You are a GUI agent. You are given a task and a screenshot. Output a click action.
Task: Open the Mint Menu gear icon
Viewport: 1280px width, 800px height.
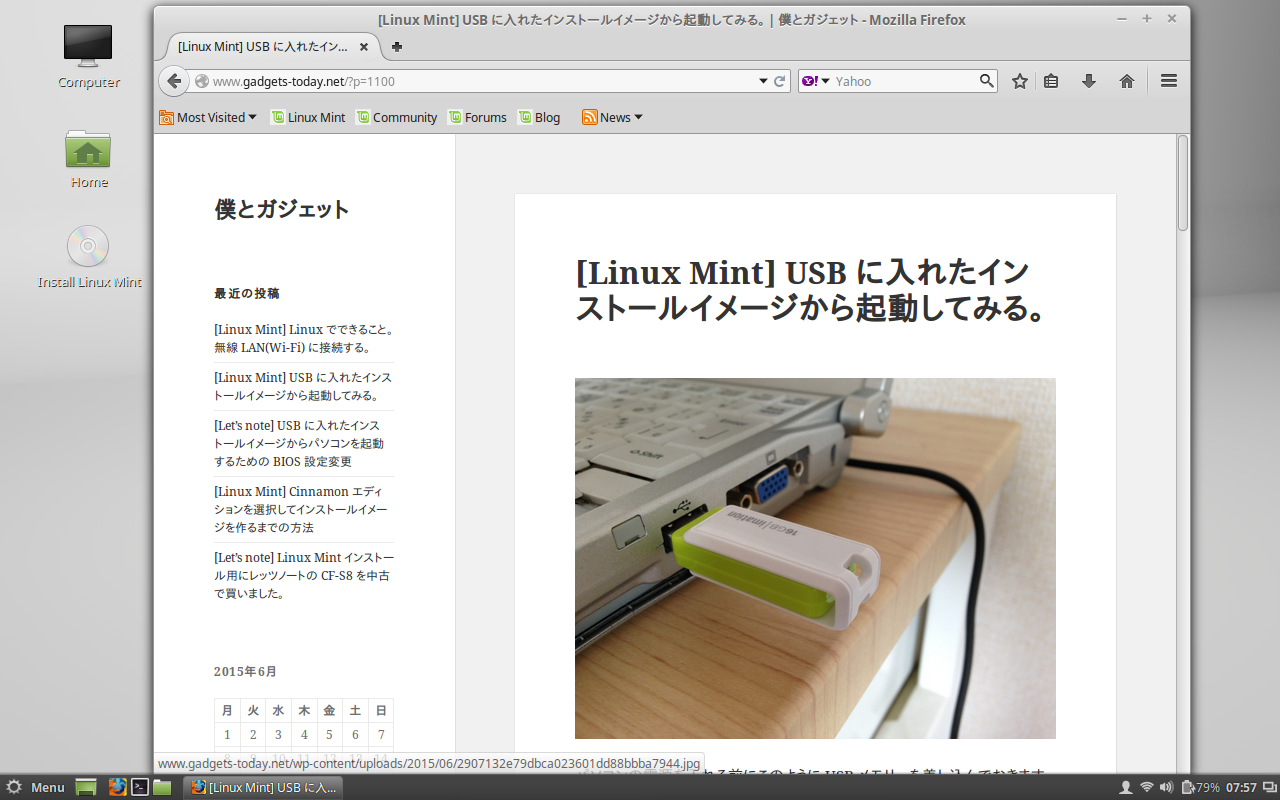15,787
